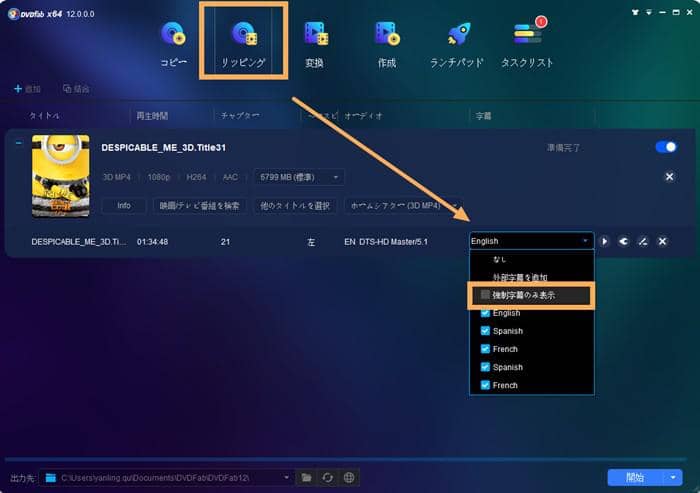Click the globe icon at bottom
This screenshot has height=493, width=700.
(349, 478)
